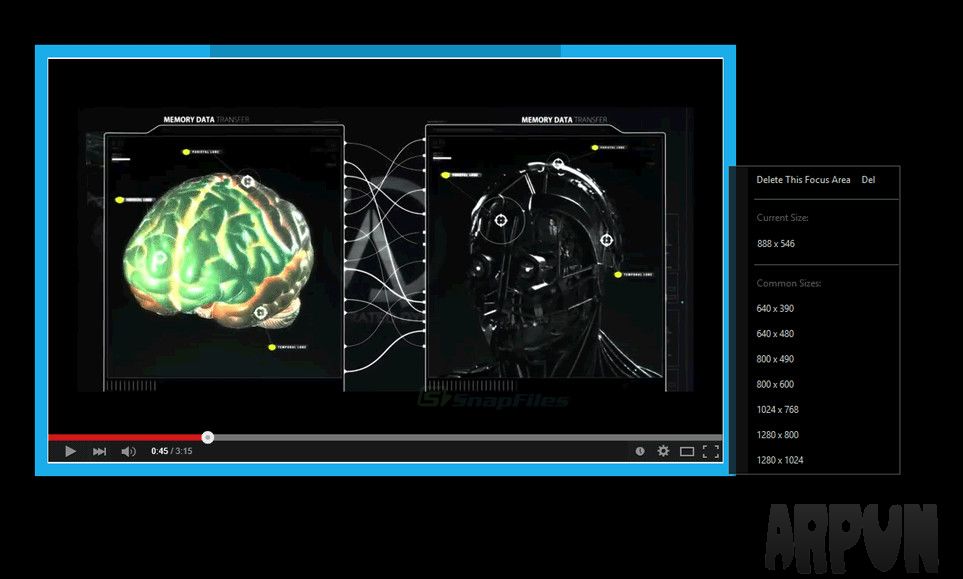
Task: Skip to the next video
Action: click(x=99, y=451)
